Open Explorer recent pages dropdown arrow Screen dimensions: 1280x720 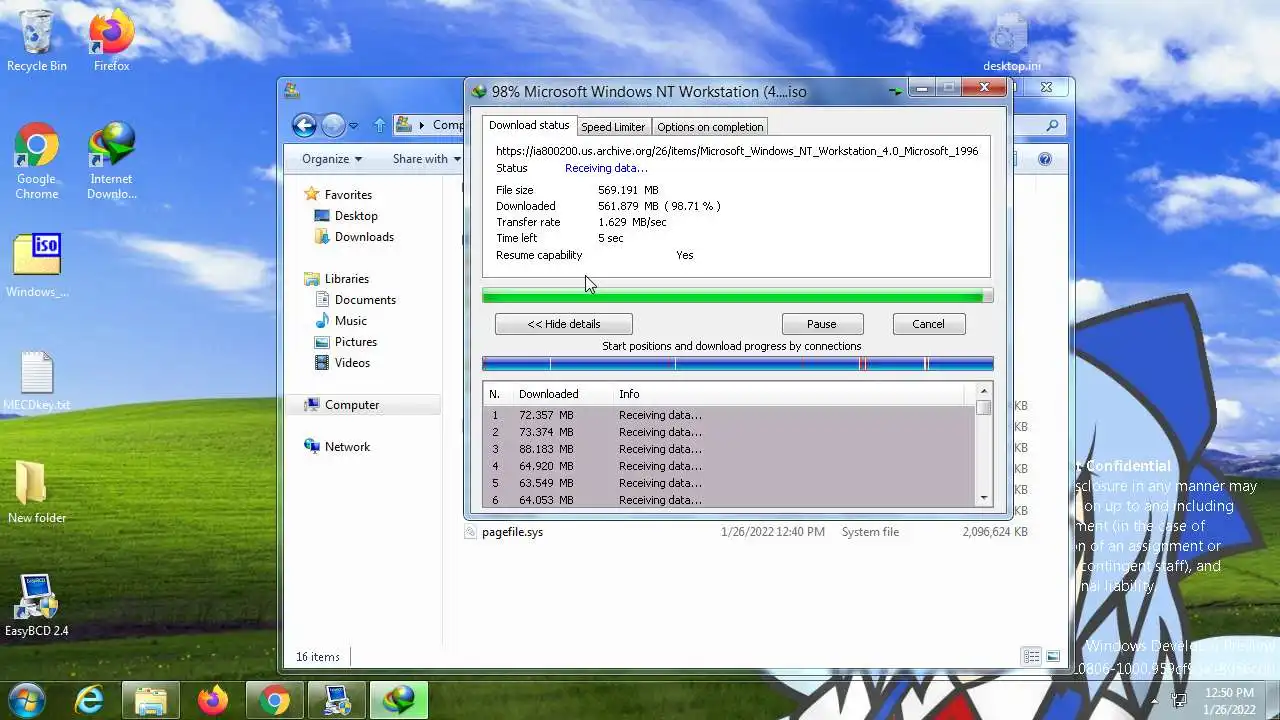353,126
